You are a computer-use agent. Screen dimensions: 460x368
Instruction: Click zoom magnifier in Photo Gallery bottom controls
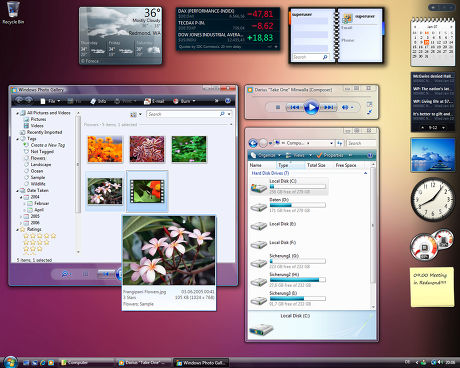(x=65, y=274)
